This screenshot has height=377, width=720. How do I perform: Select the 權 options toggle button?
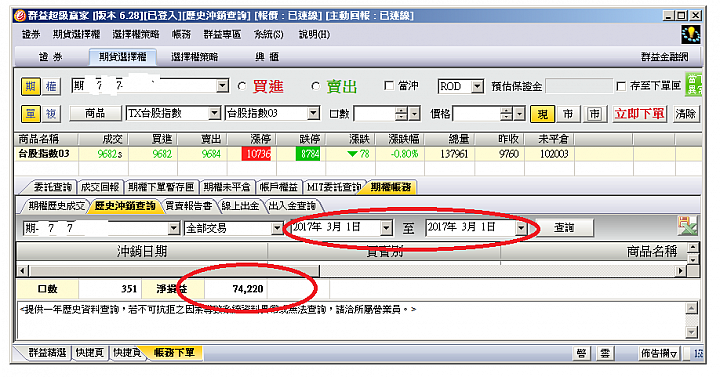pos(51,86)
